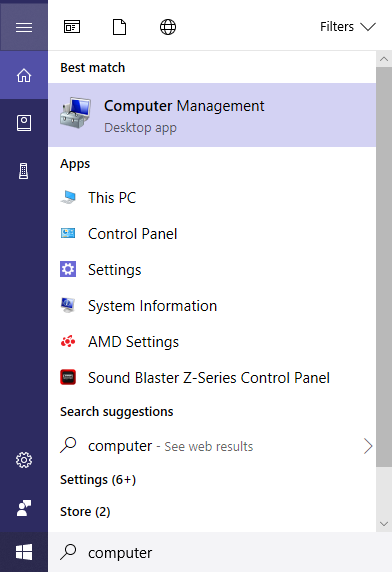Screen dimensions: 392x572
Task: Open Settings app from results
Action: [x=212, y=270]
